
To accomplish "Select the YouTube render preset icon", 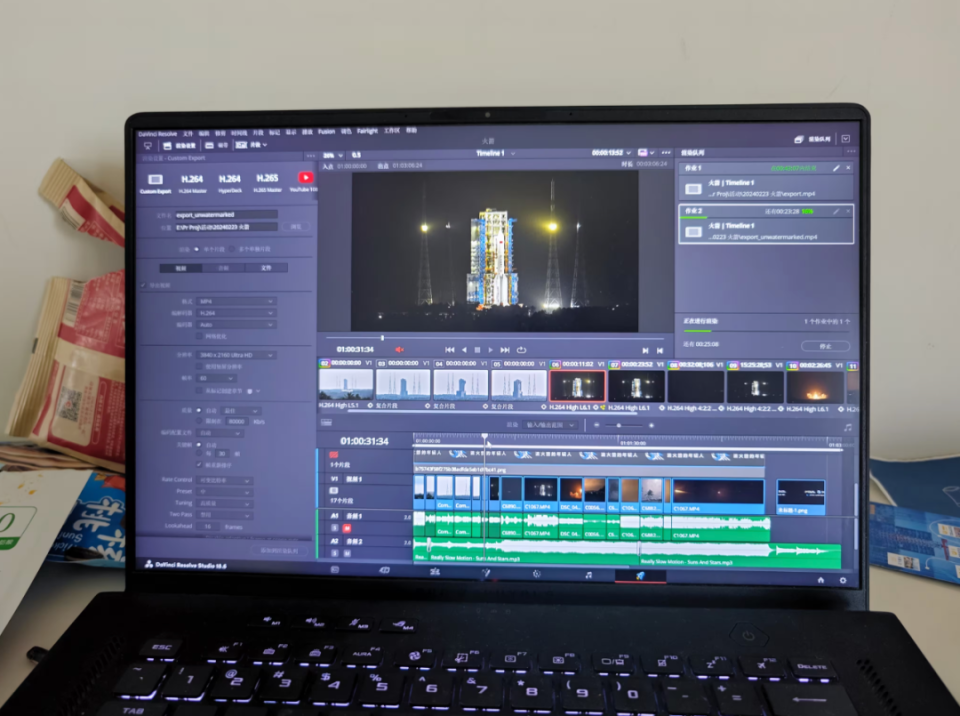I will pyautogui.click(x=306, y=178).
